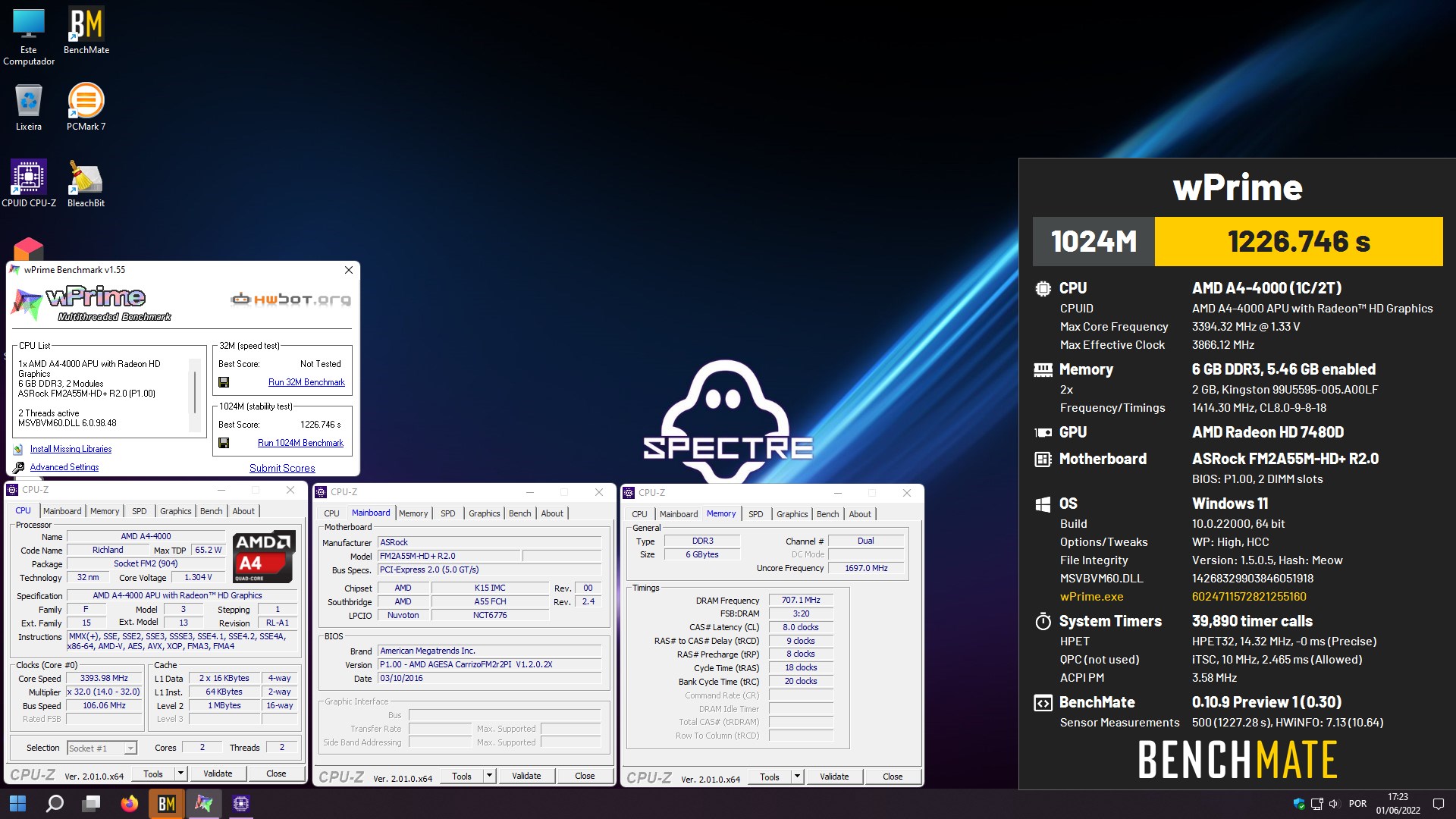Open Windows Security tray icon
The width and height of the screenshot is (1456, 819).
[1299, 804]
